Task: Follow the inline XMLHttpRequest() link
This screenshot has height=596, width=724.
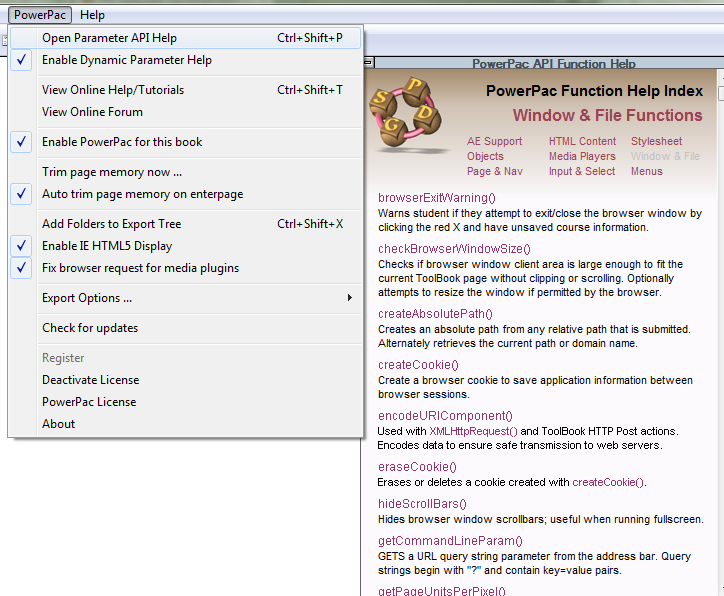Action: click(x=473, y=431)
